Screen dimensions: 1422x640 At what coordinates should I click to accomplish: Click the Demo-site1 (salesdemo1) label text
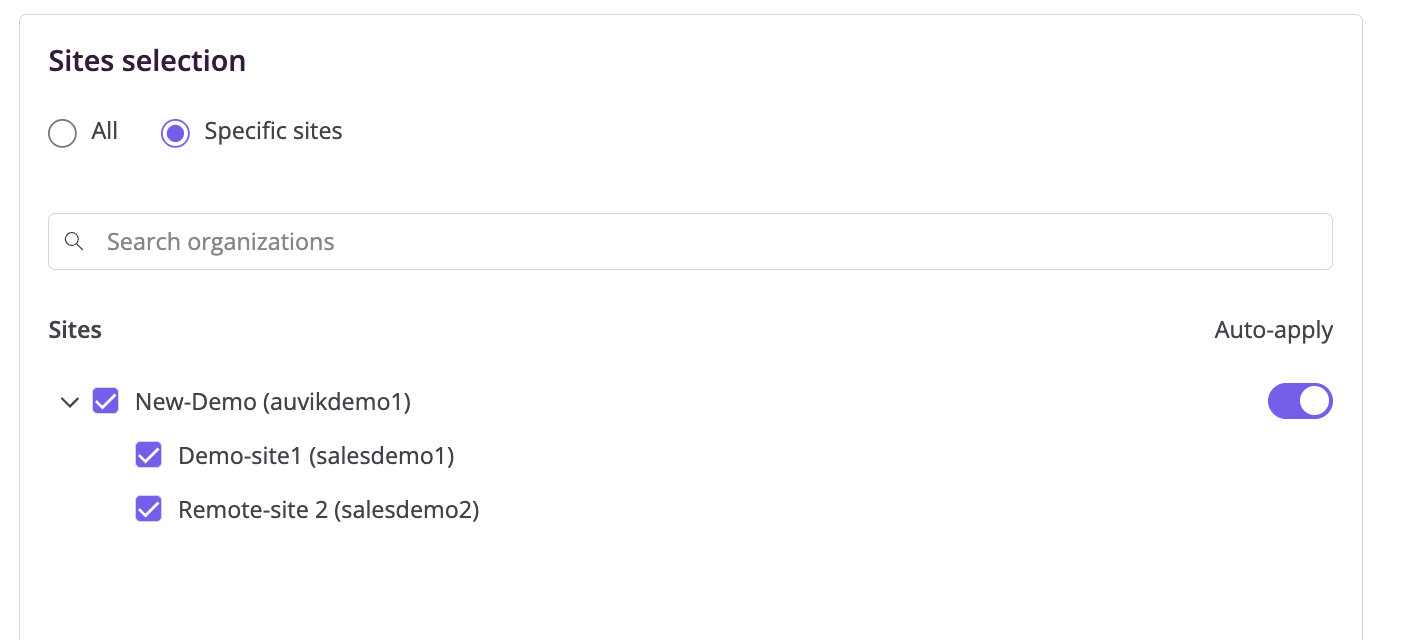[316, 456]
